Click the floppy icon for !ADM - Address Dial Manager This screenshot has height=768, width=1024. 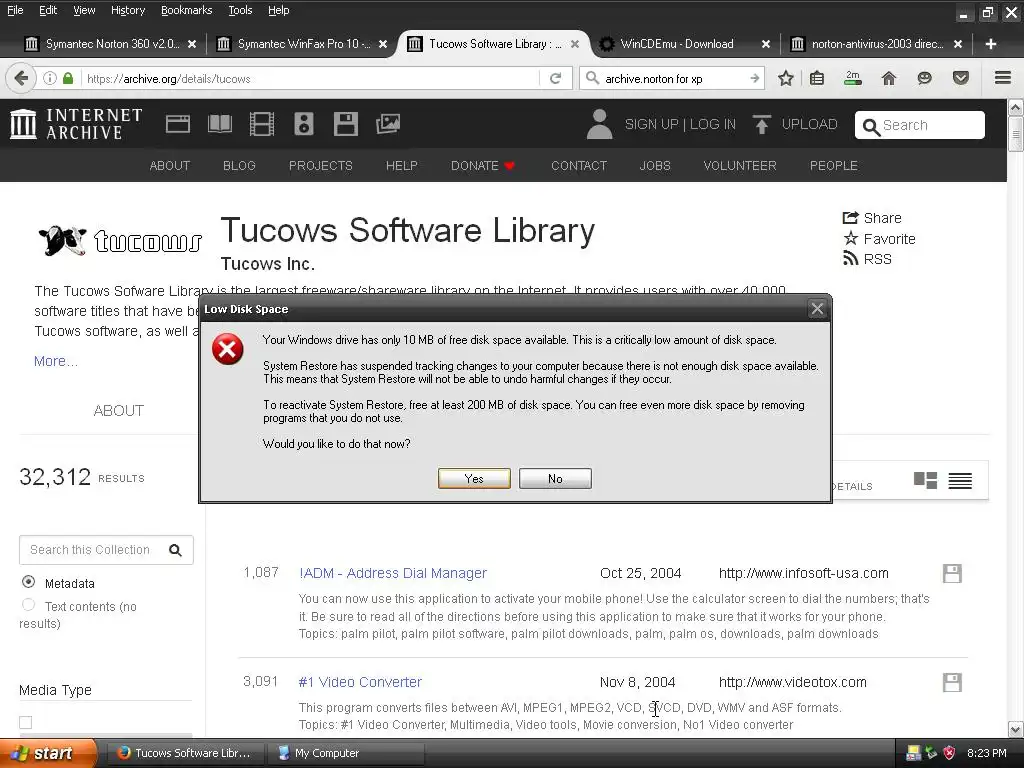pyautogui.click(x=952, y=573)
